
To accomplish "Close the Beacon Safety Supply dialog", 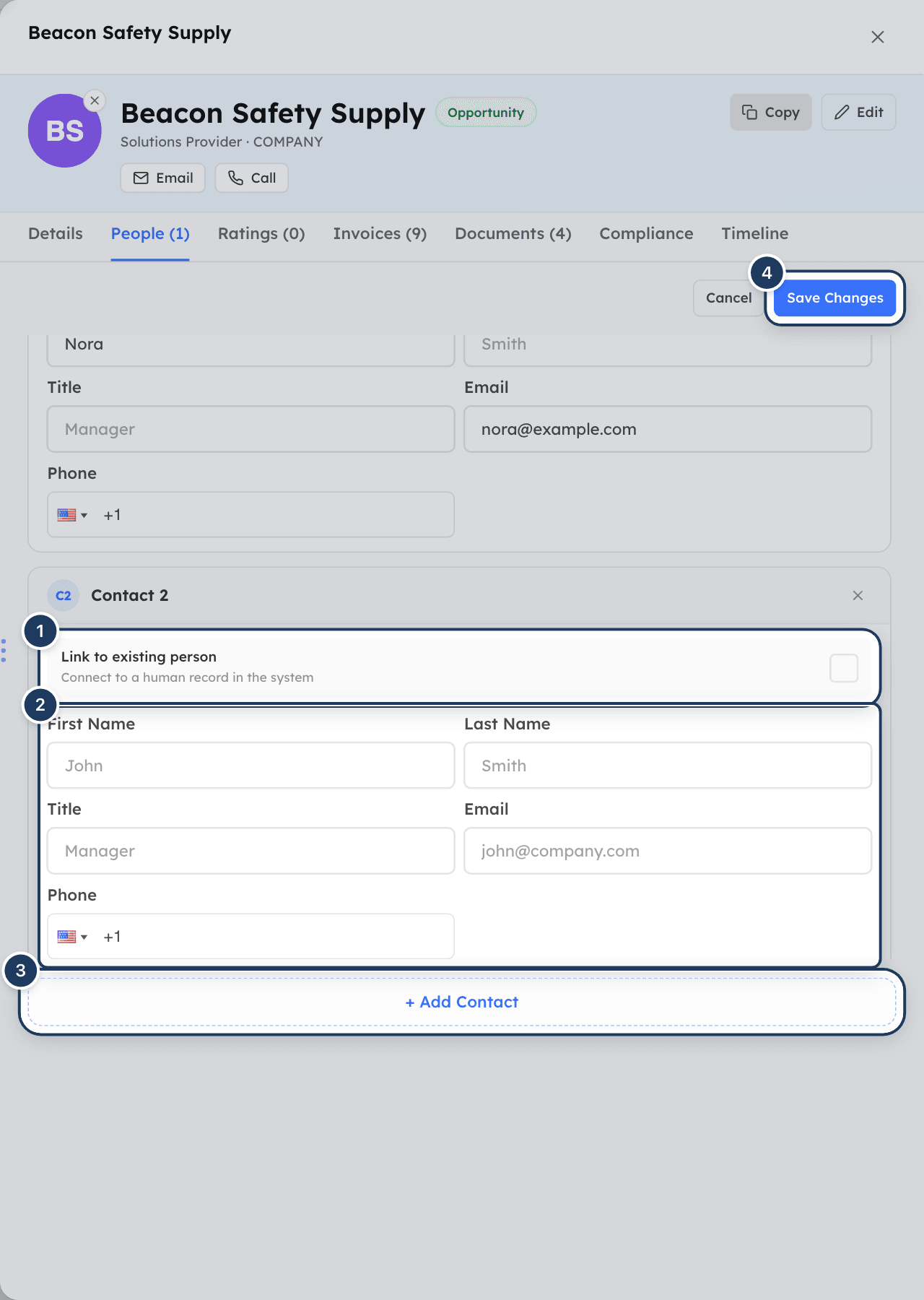I will (878, 37).
